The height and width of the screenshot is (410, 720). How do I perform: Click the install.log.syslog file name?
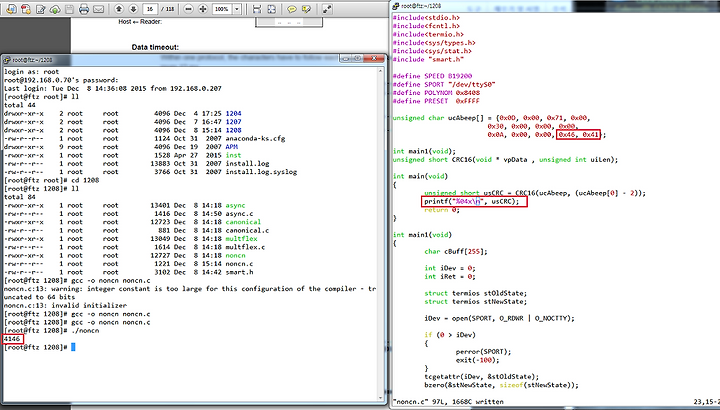[x=261, y=172]
